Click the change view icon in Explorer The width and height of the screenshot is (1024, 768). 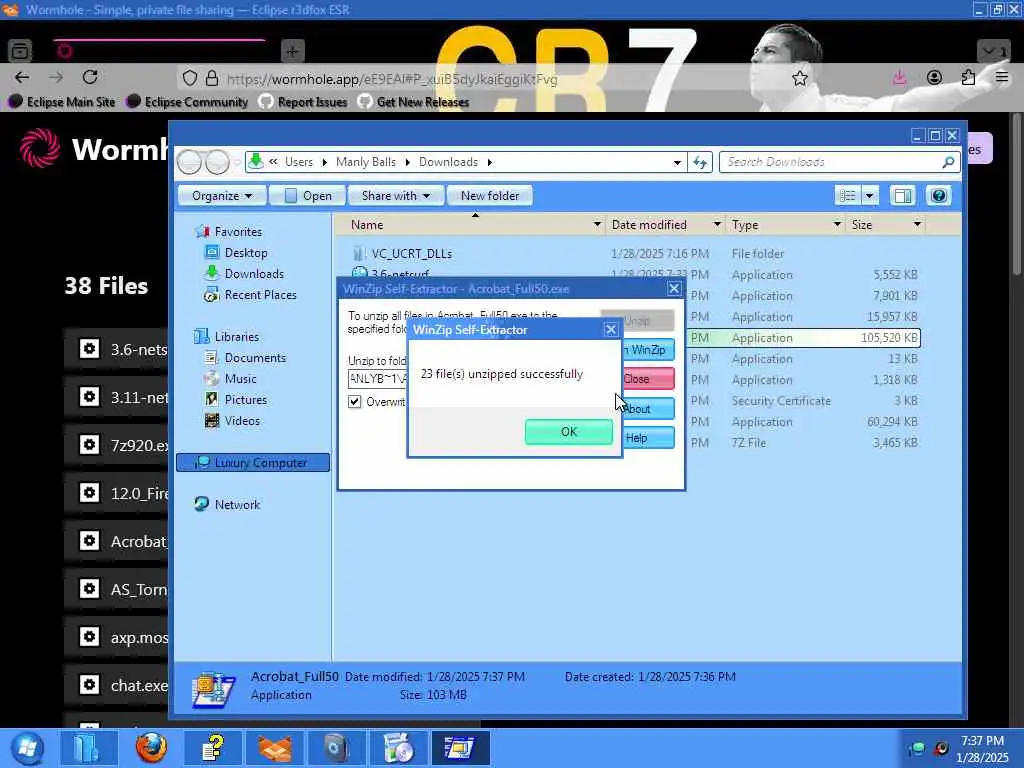click(x=848, y=196)
